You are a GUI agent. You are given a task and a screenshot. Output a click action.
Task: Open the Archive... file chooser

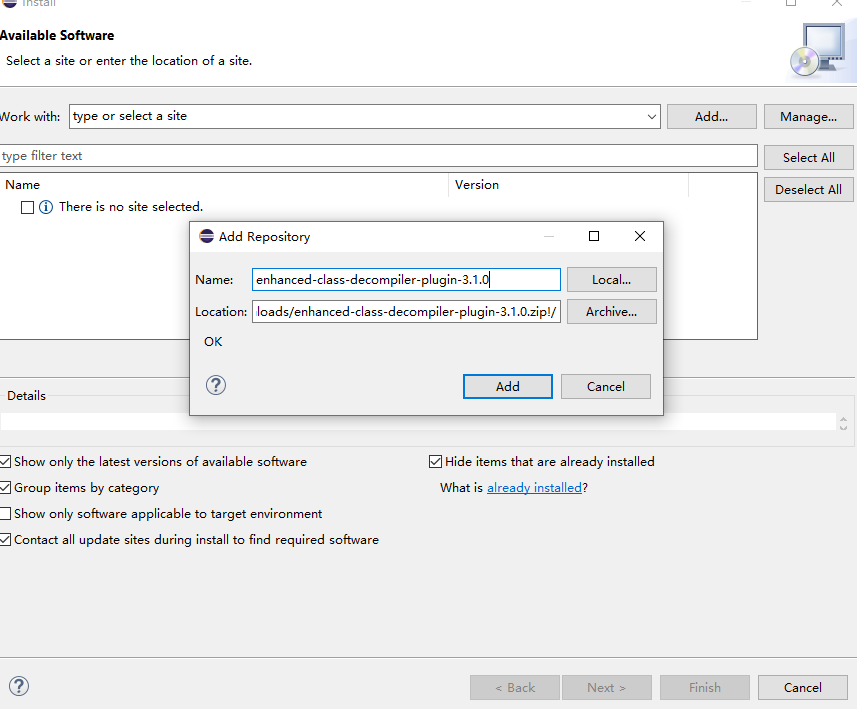(611, 312)
